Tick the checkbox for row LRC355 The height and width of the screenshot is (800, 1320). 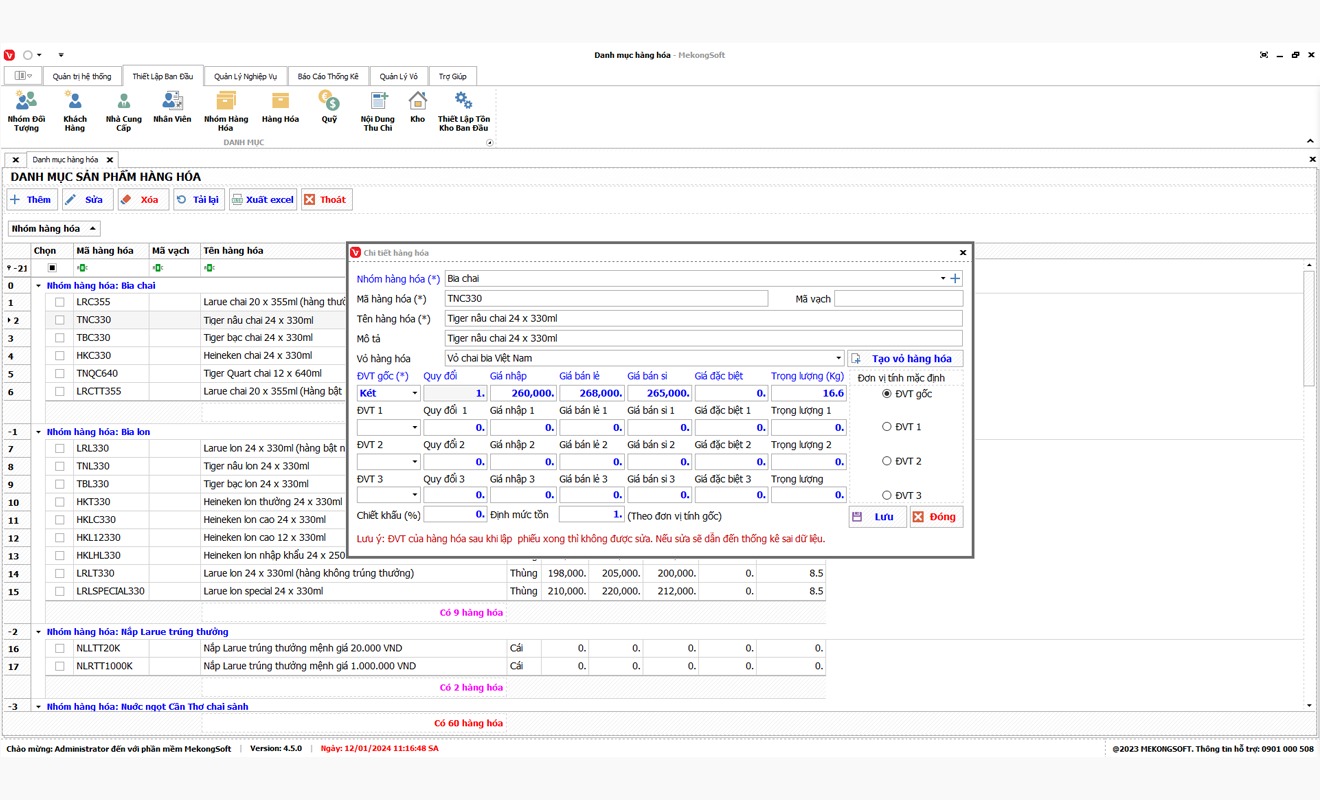(x=60, y=302)
